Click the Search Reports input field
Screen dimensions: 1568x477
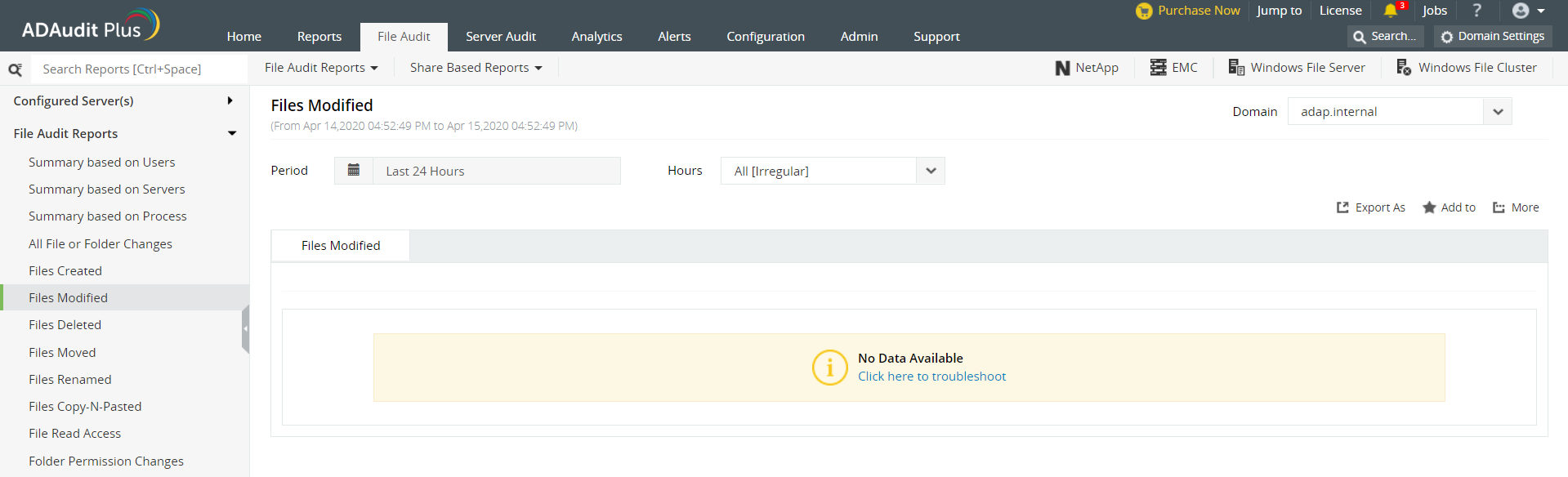click(x=139, y=69)
